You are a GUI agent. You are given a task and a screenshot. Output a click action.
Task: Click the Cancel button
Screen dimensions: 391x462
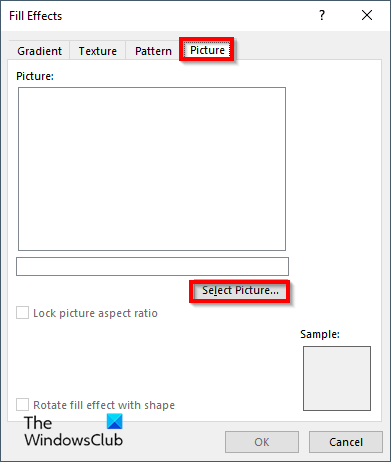pos(346,442)
